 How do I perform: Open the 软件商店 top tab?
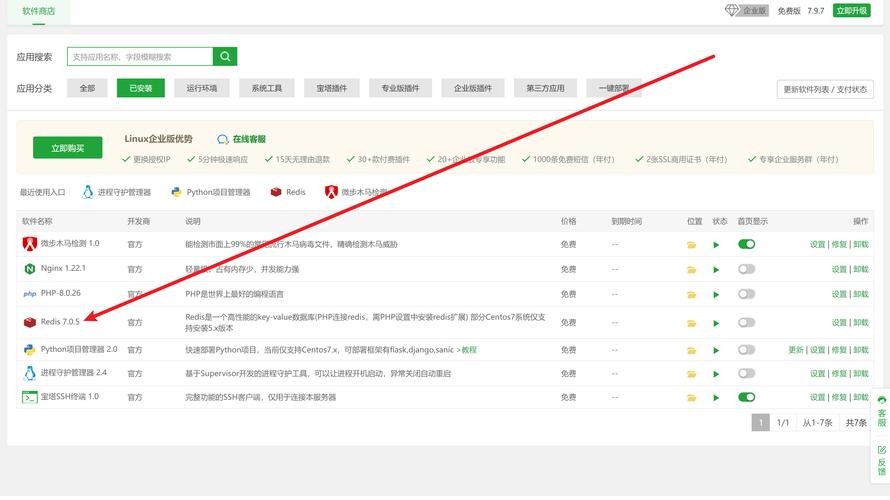39,11
